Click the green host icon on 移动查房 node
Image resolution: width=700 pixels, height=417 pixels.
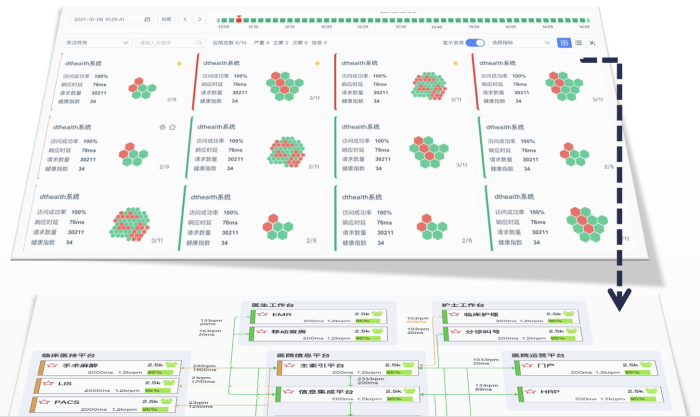pos(378,331)
